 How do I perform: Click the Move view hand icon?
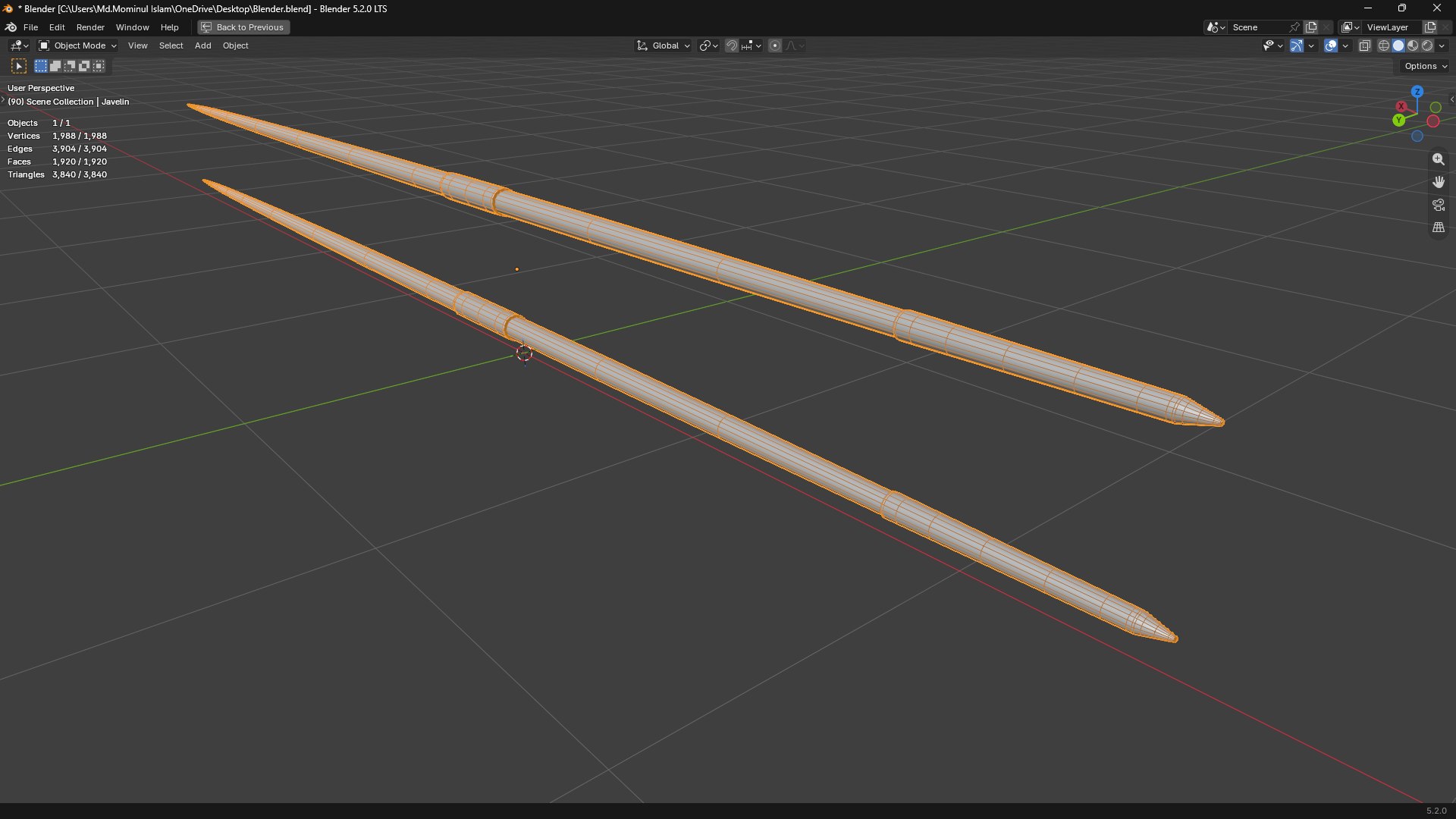coord(1438,182)
